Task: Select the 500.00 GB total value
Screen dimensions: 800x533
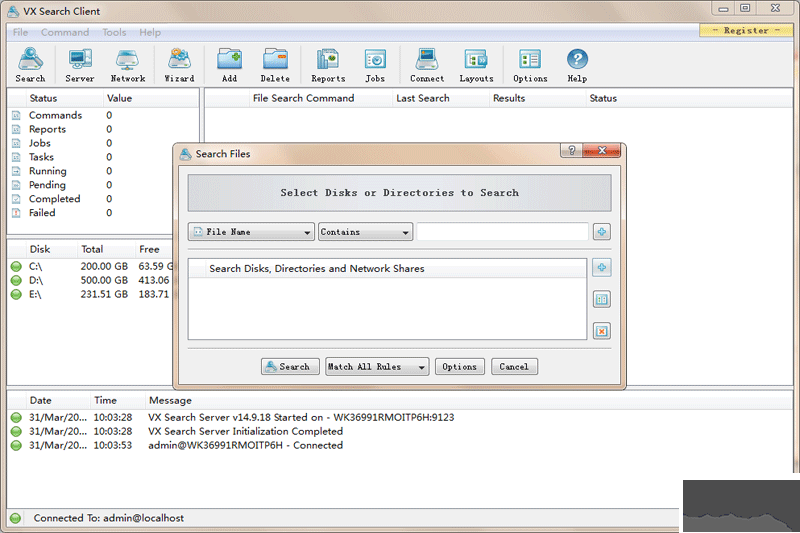Action: pyautogui.click(x=104, y=280)
